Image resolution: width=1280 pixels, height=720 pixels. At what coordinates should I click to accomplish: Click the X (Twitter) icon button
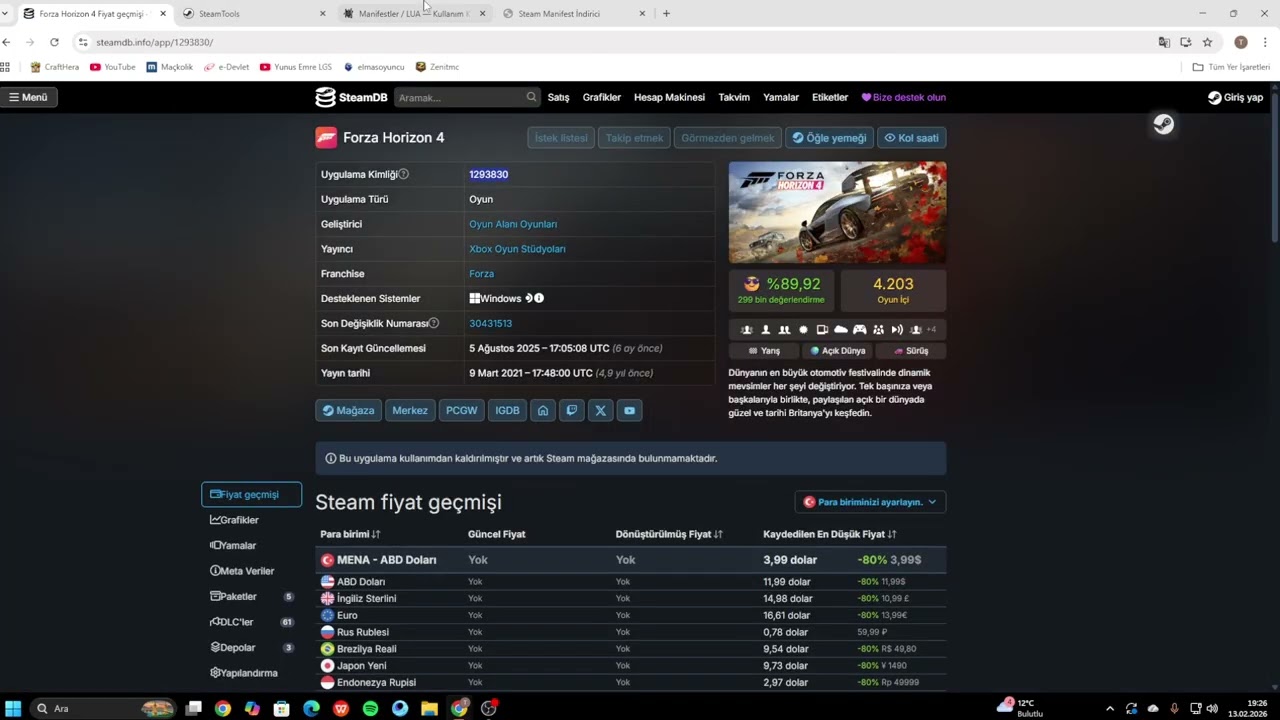(x=600, y=410)
